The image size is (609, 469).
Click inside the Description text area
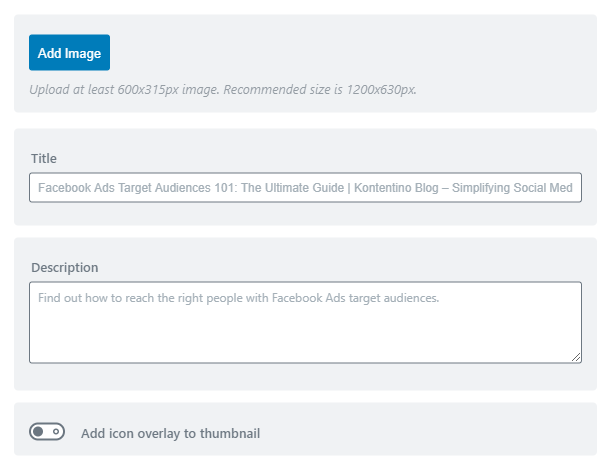click(x=305, y=322)
